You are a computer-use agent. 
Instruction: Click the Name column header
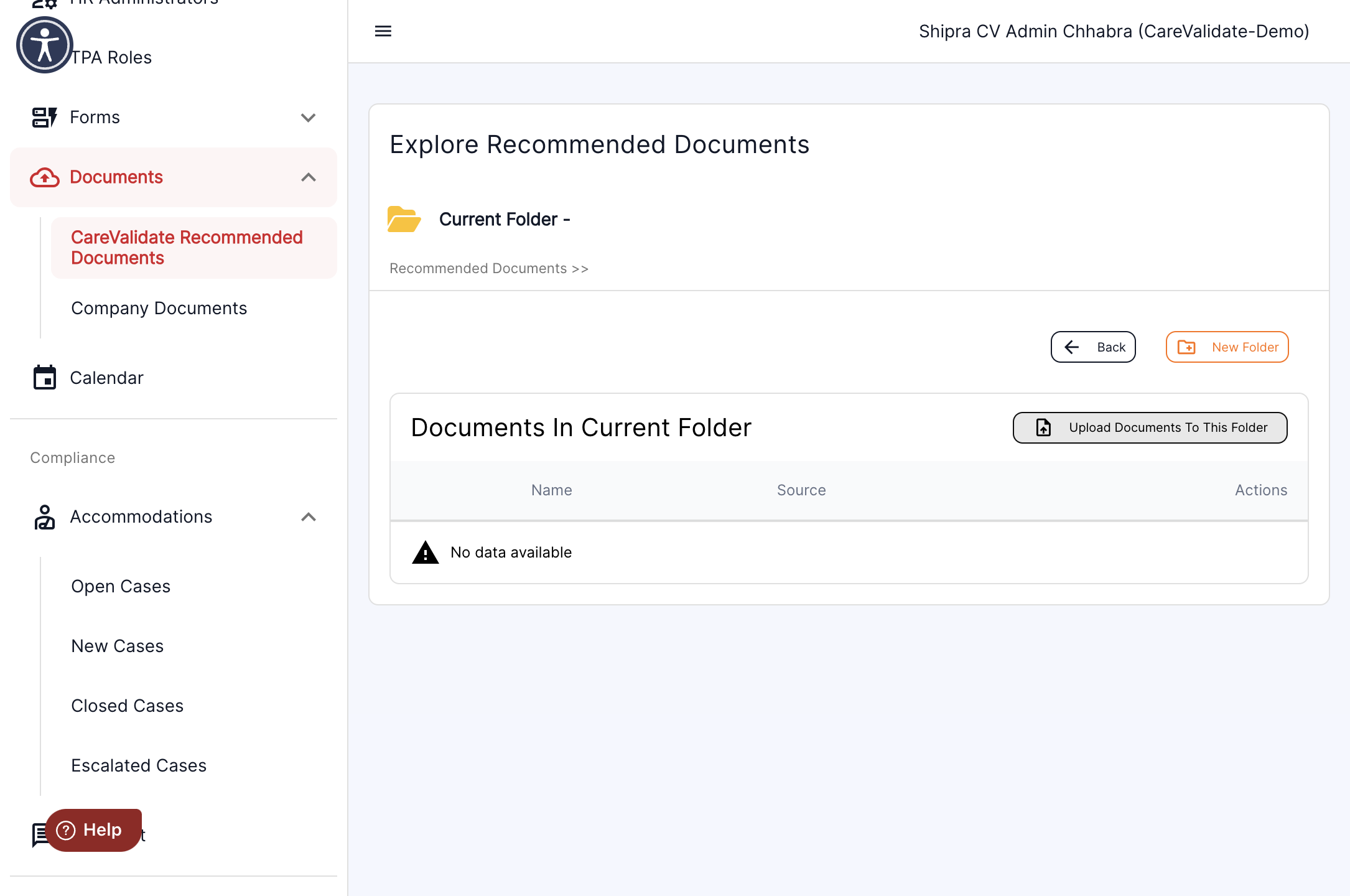point(552,490)
